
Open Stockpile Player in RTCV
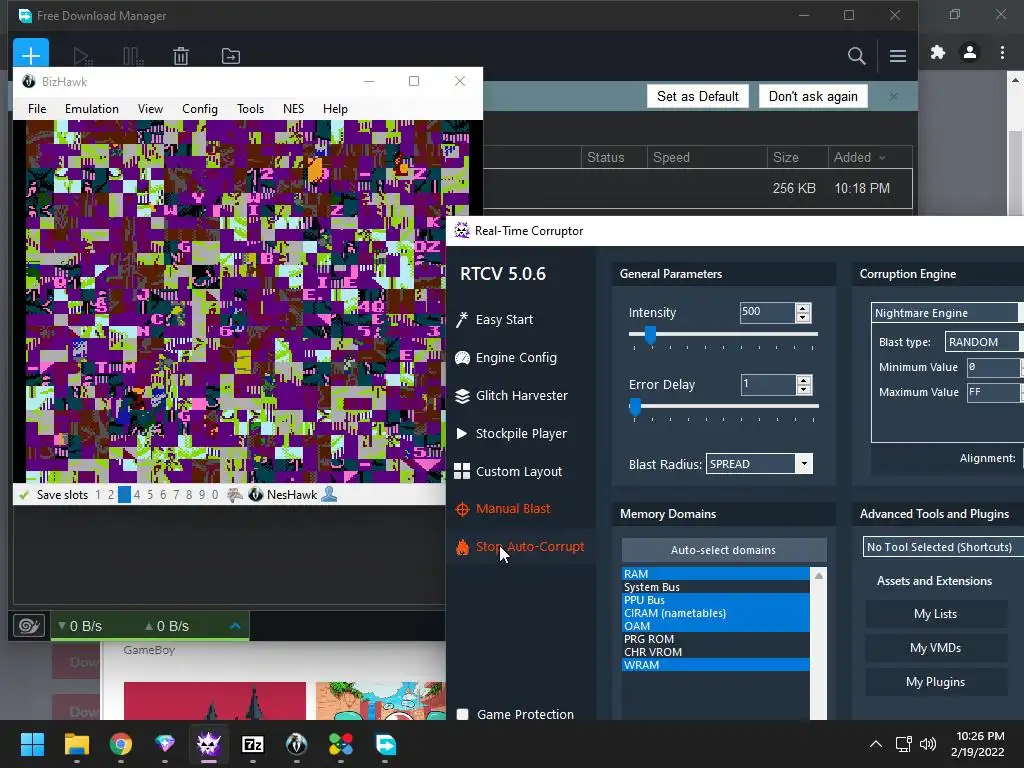coord(511,433)
